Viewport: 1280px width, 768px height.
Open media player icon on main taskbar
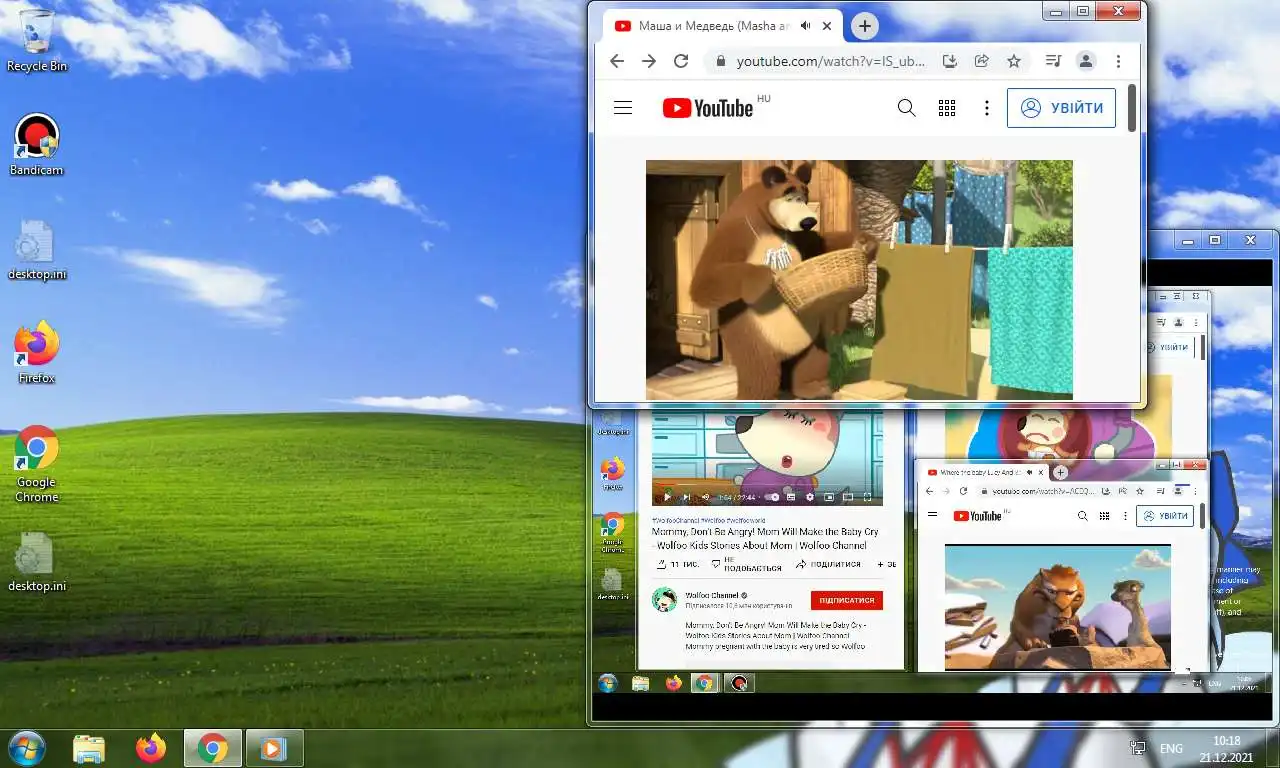pos(273,748)
